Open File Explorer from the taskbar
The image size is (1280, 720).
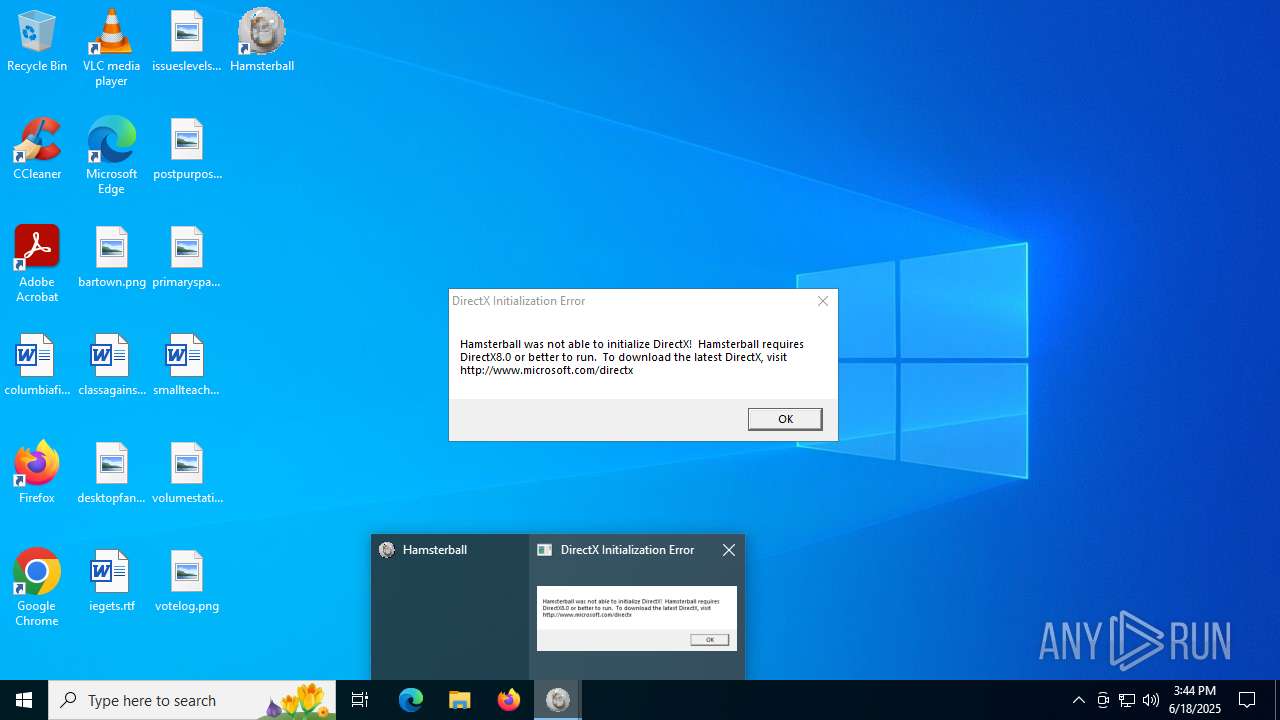[x=460, y=700]
